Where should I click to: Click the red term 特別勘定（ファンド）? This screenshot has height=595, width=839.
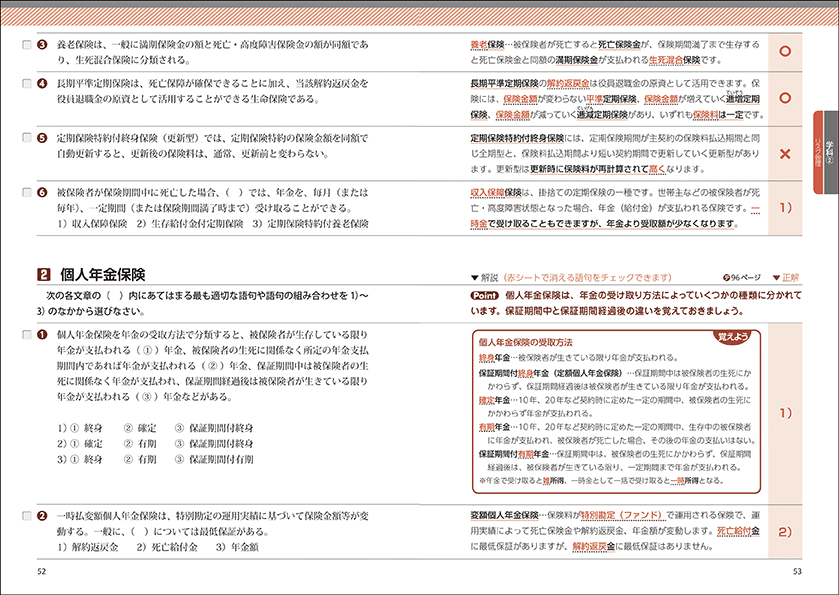pyautogui.click(x=623, y=515)
